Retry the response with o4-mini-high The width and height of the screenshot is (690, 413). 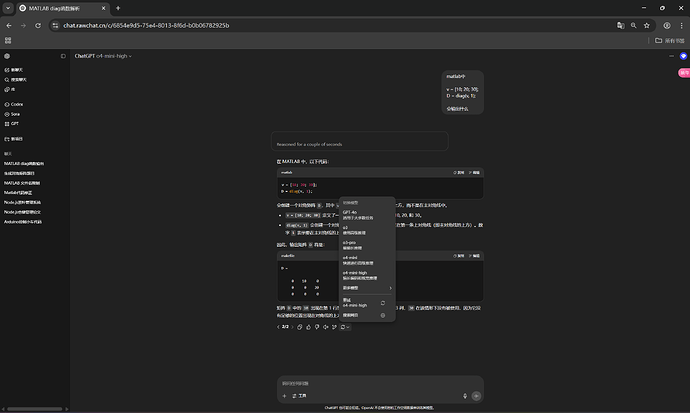(367, 303)
